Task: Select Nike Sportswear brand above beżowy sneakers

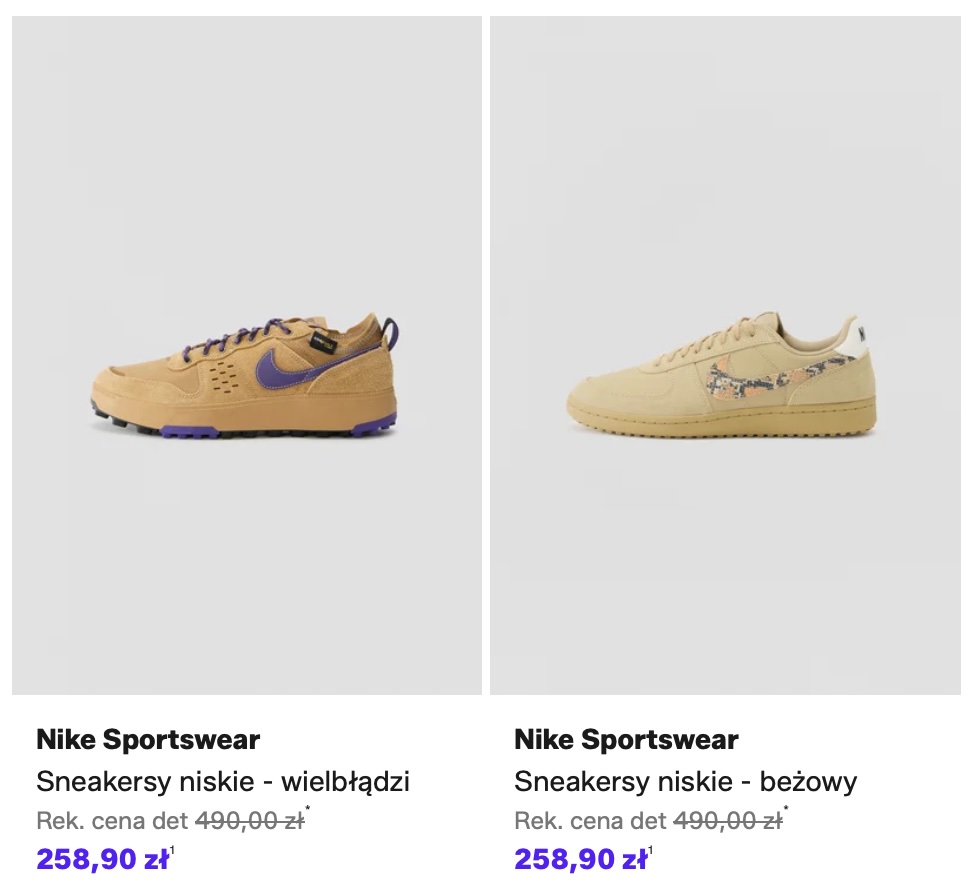Action: (x=626, y=740)
